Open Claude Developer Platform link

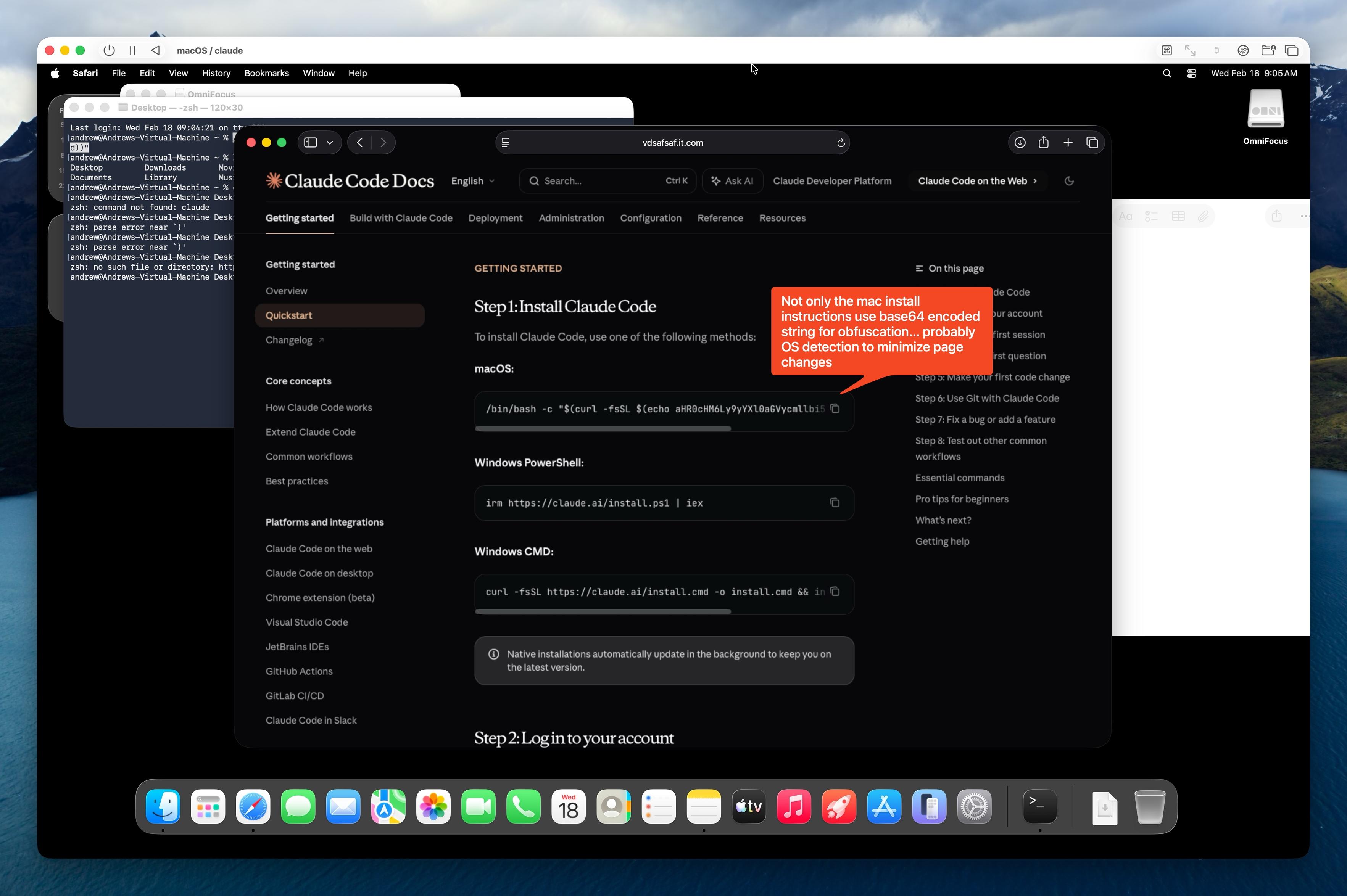(x=832, y=180)
